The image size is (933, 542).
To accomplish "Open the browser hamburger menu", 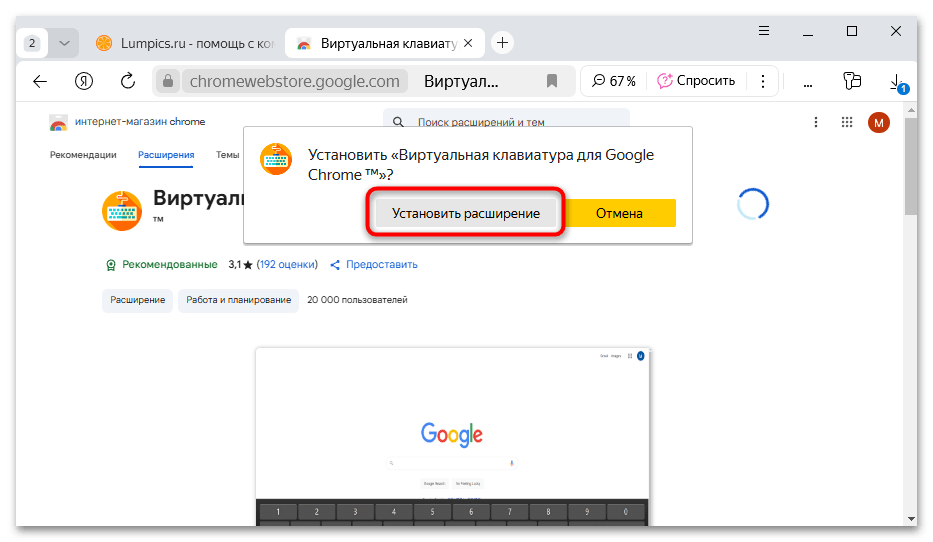I will tap(764, 31).
